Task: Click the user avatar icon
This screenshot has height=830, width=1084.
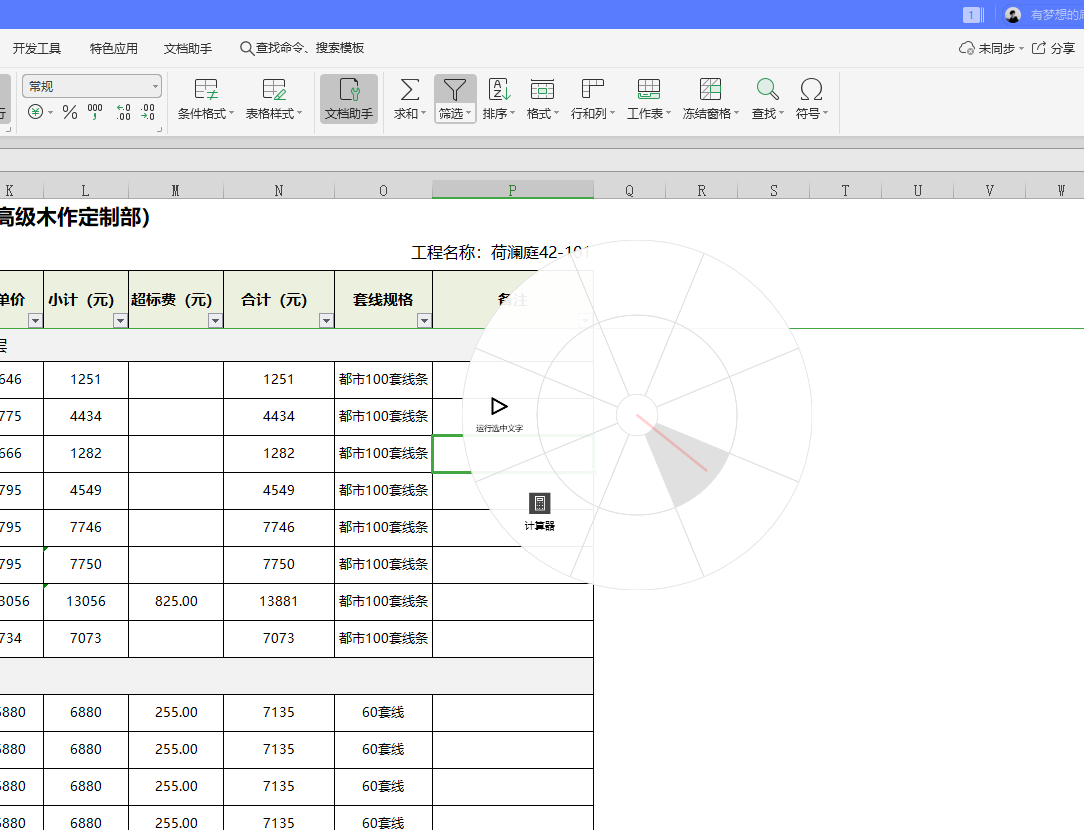Action: (x=1013, y=15)
